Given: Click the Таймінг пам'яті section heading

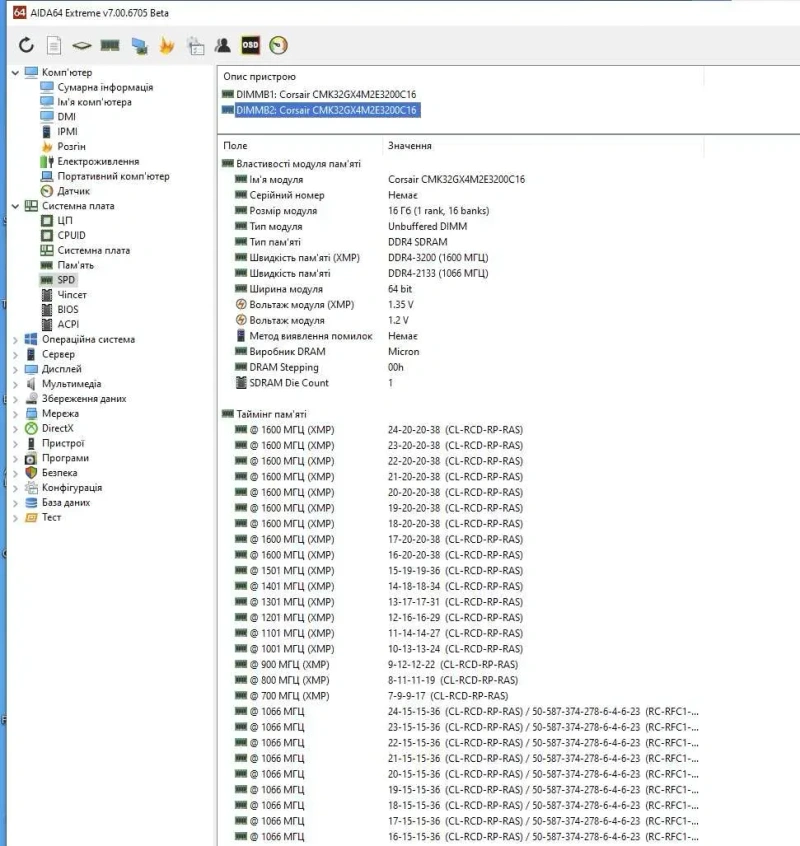Looking at the screenshot, I should 271,414.
